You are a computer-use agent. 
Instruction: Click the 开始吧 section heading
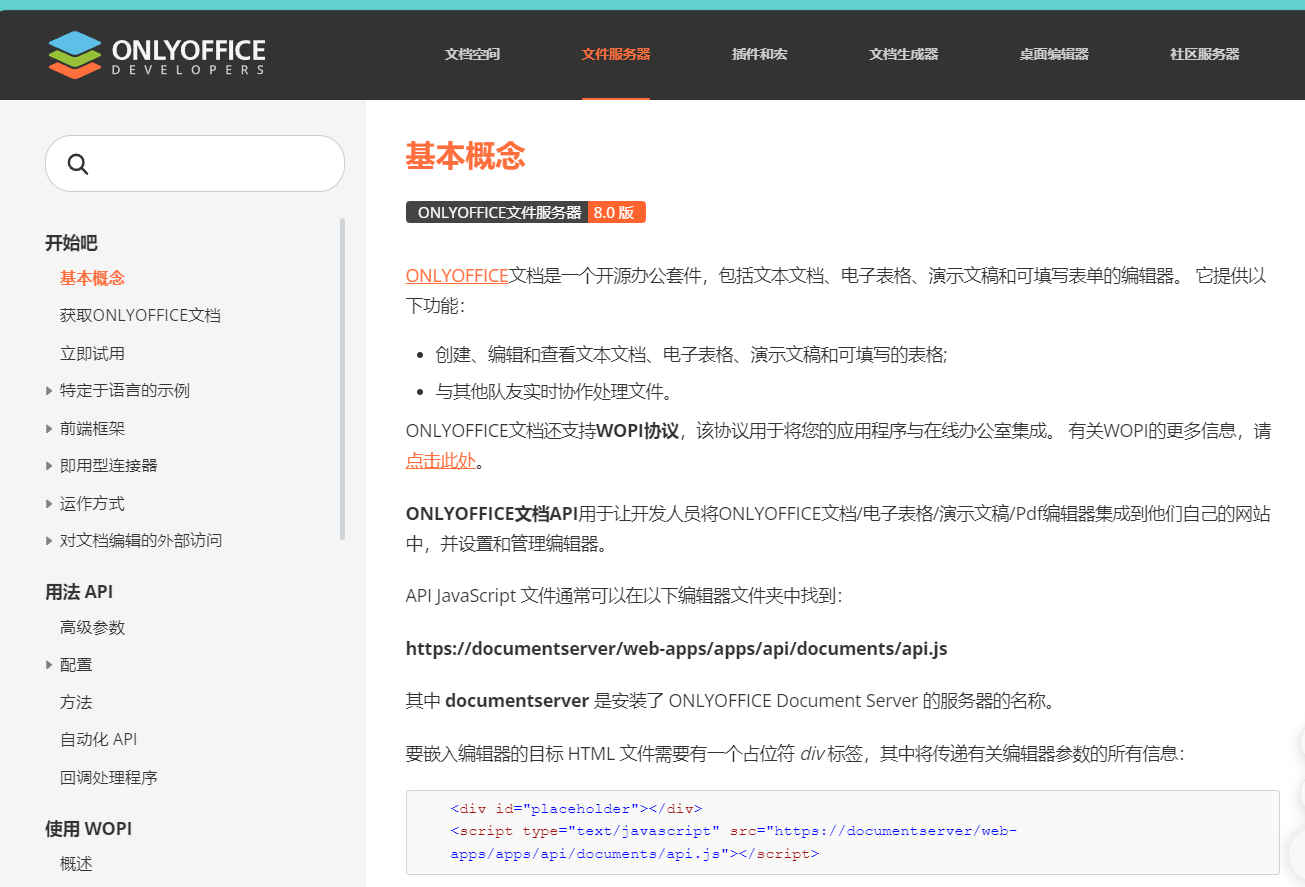click(71, 242)
